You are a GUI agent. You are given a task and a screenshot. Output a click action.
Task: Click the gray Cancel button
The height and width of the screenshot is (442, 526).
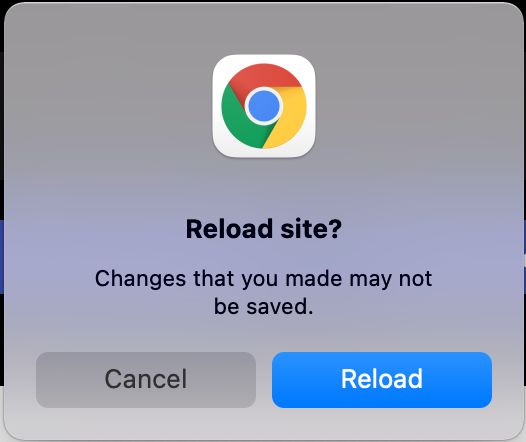146,380
